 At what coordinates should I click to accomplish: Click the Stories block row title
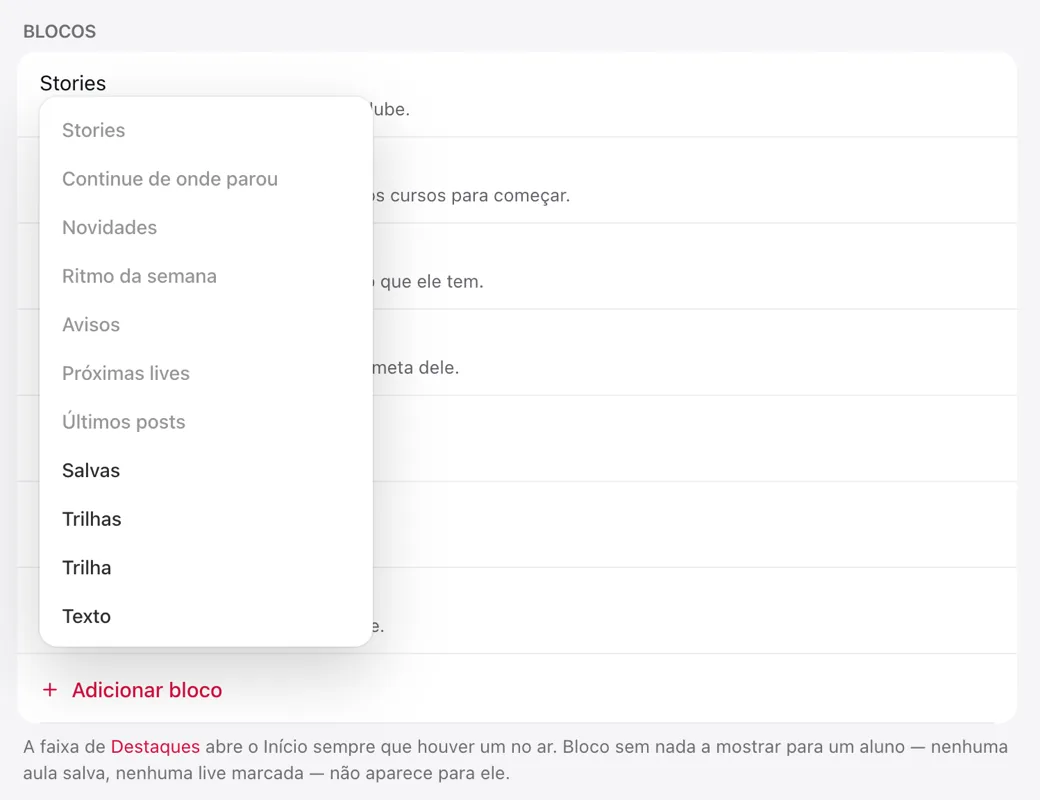tap(73, 83)
